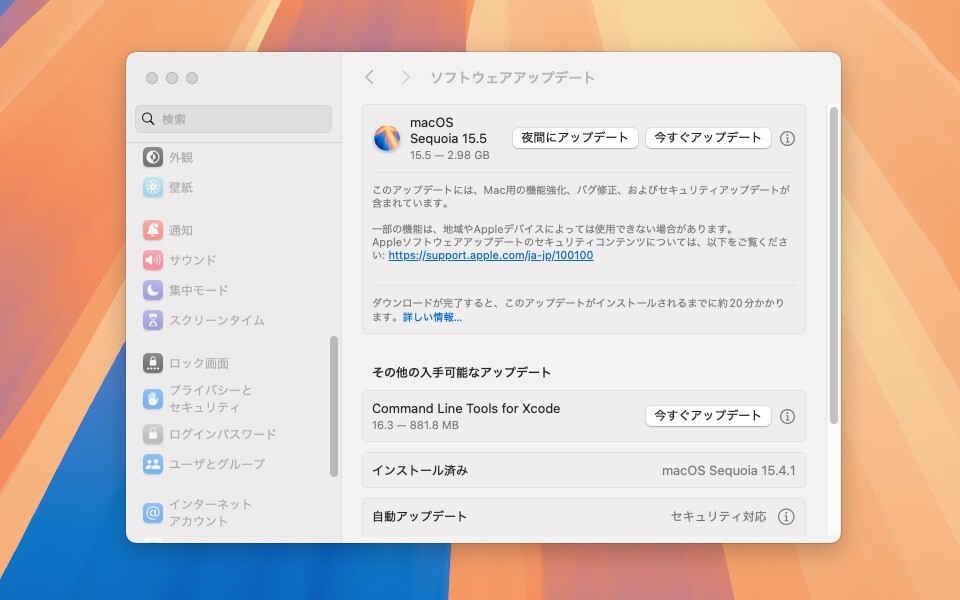Click the macOS Sequoia update icon

[387, 138]
